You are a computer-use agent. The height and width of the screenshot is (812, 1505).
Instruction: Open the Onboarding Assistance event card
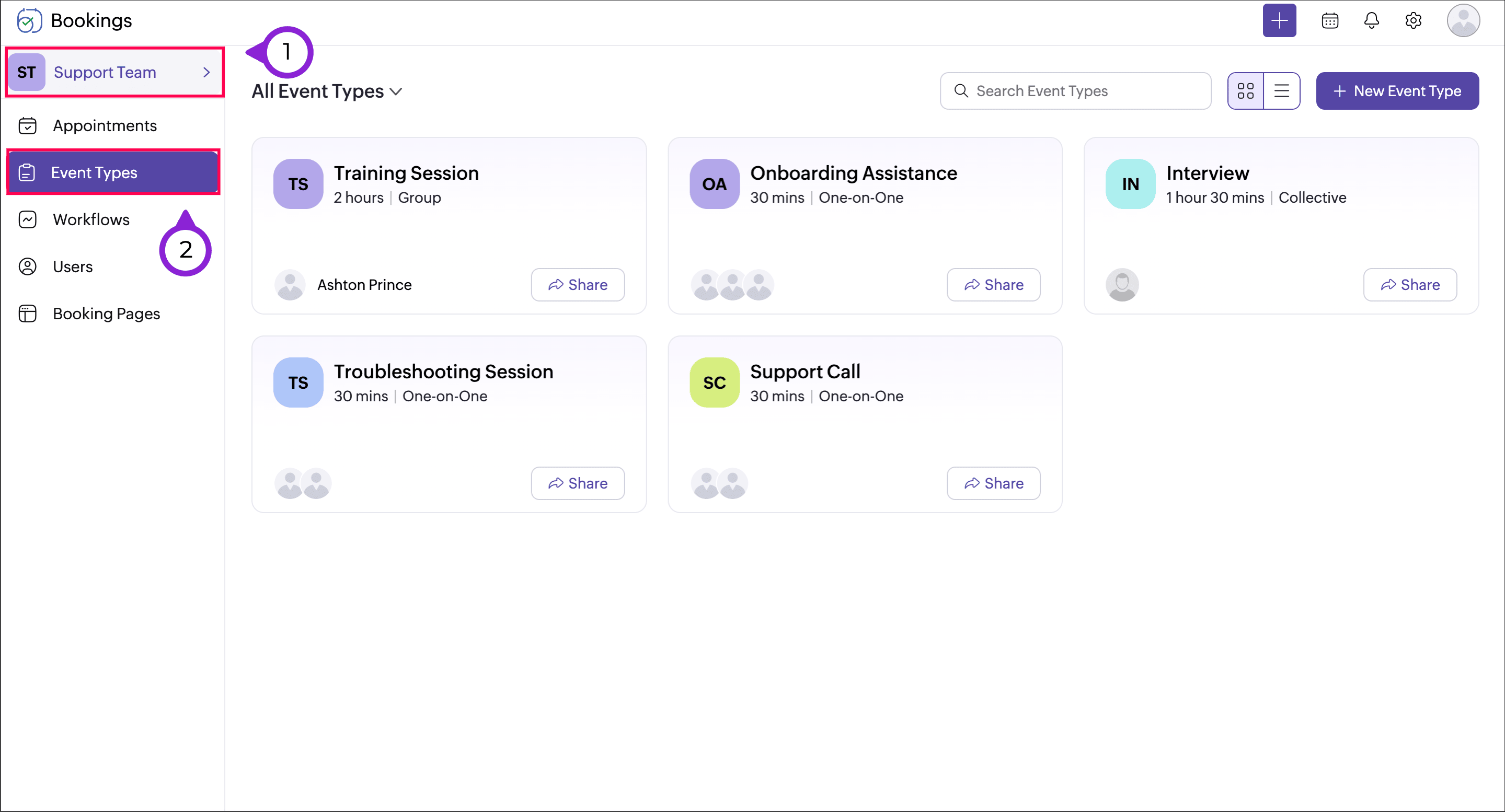point(853,173)
